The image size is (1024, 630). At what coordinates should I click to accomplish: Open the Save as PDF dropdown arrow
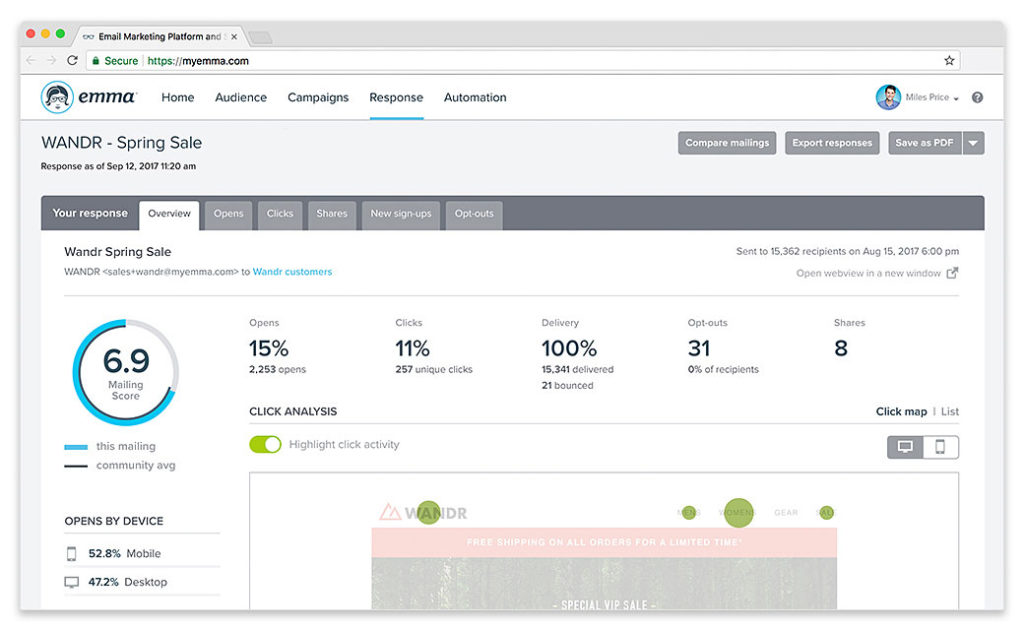(971, 143)
